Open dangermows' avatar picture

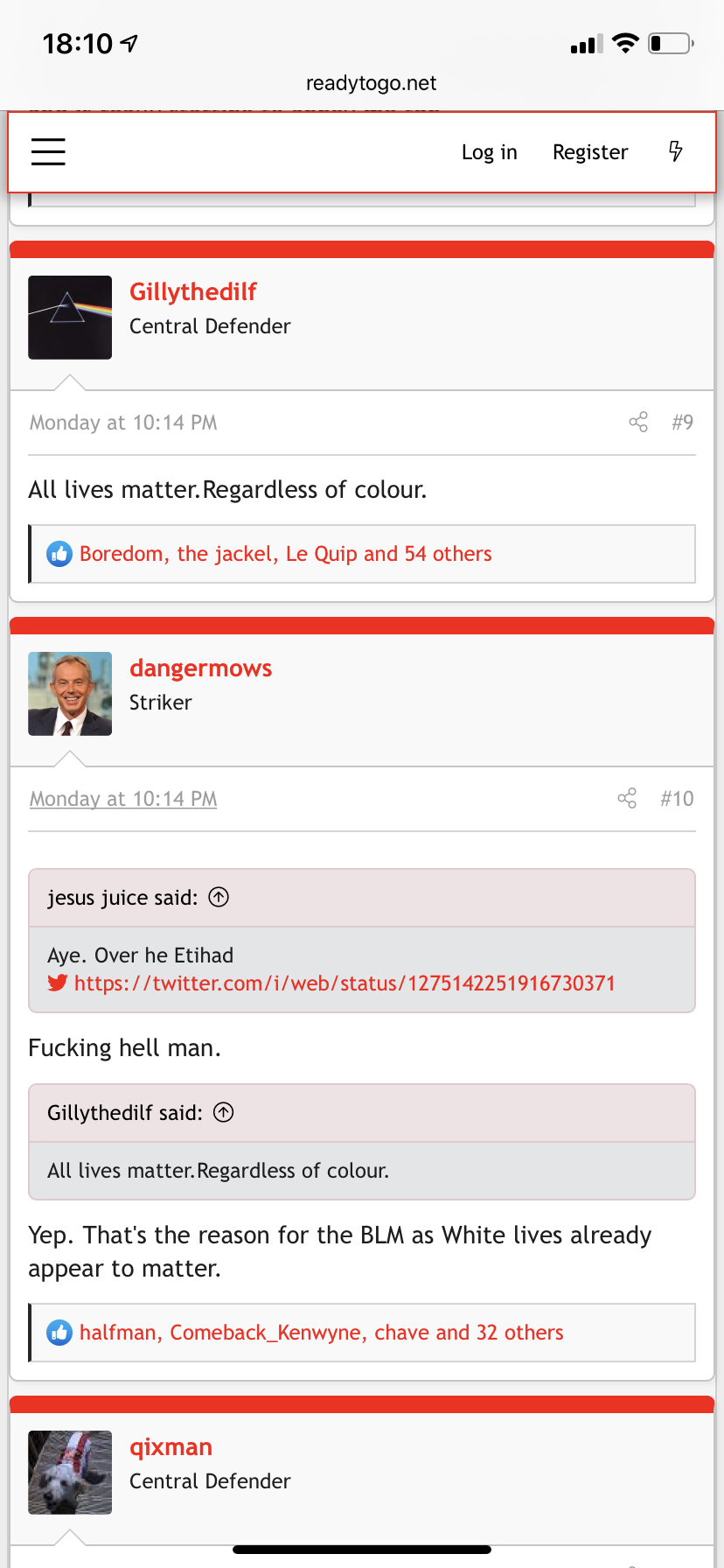click(70, 694)
